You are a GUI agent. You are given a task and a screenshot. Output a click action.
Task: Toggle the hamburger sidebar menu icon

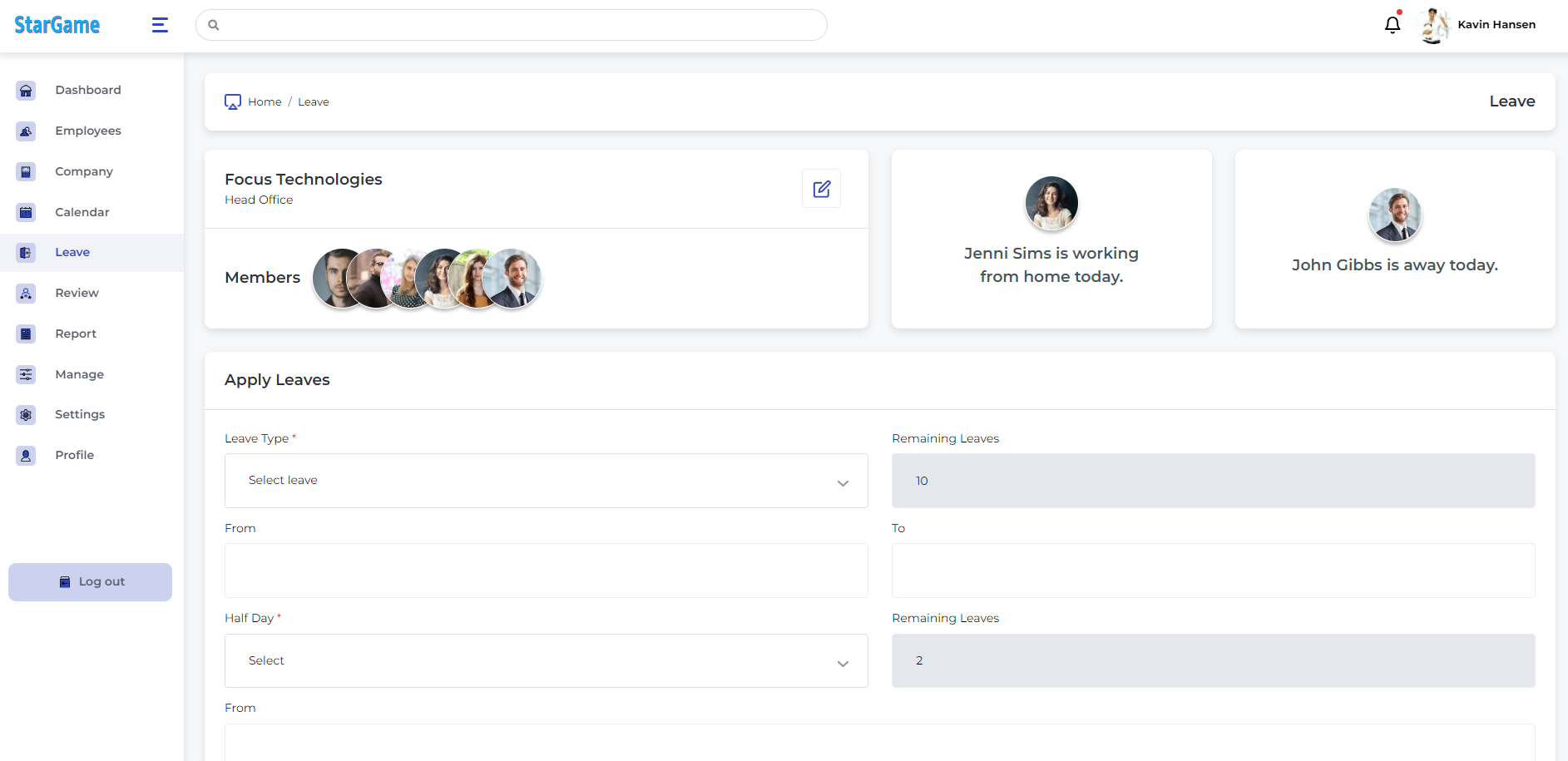(x=160, y=25)
